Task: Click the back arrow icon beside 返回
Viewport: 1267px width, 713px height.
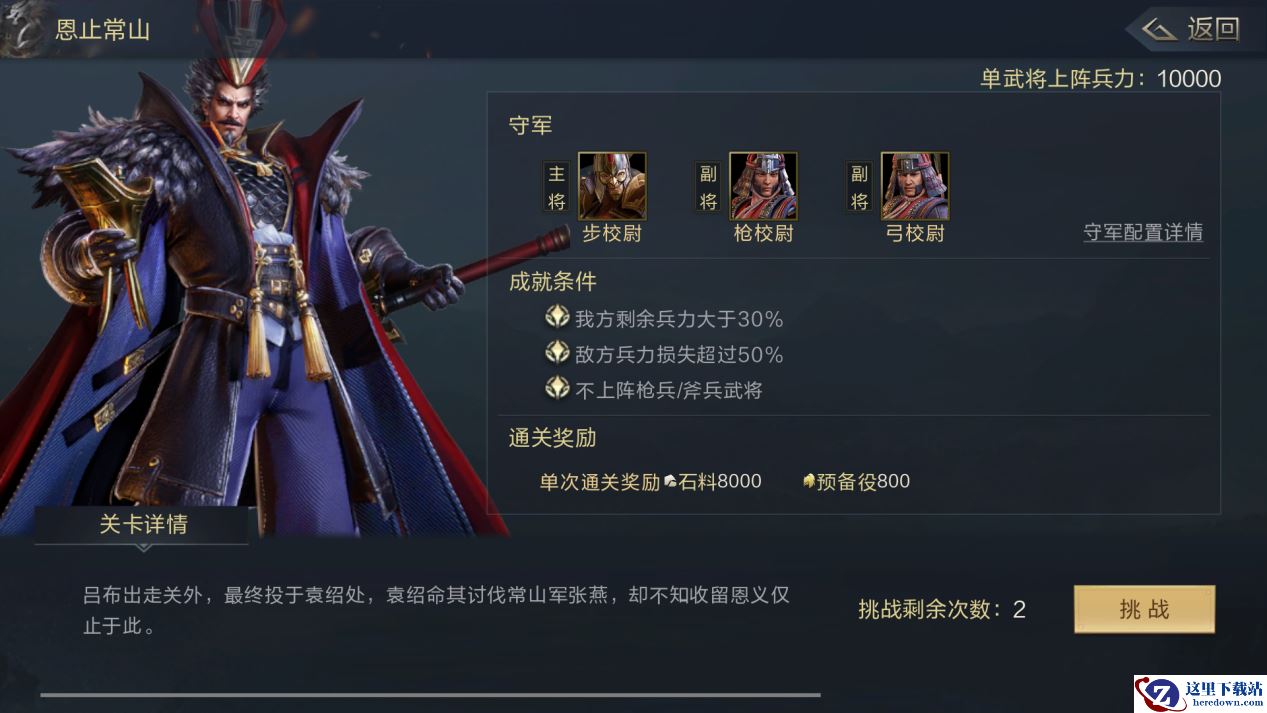Action: click(x=1159, y=29)
